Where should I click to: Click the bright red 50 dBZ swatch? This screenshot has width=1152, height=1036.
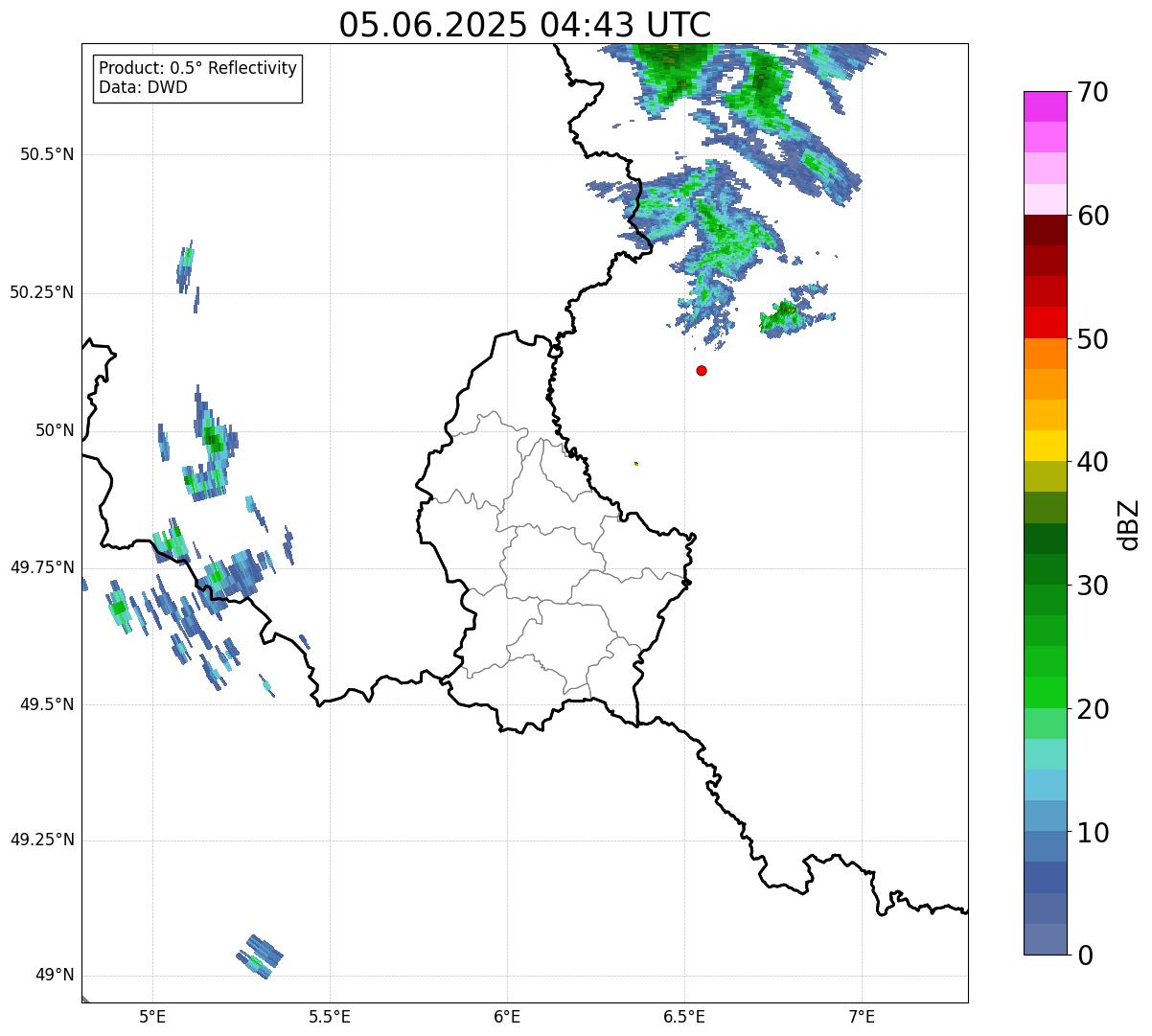(1046, 323)
